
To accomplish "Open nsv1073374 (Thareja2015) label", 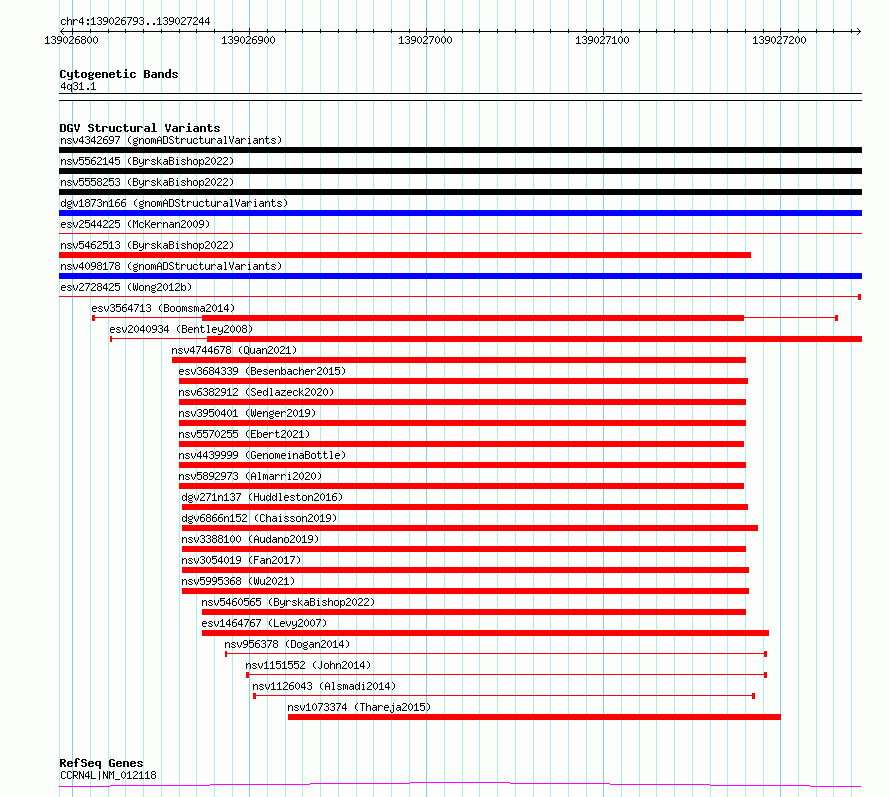I will coord(359,707).
